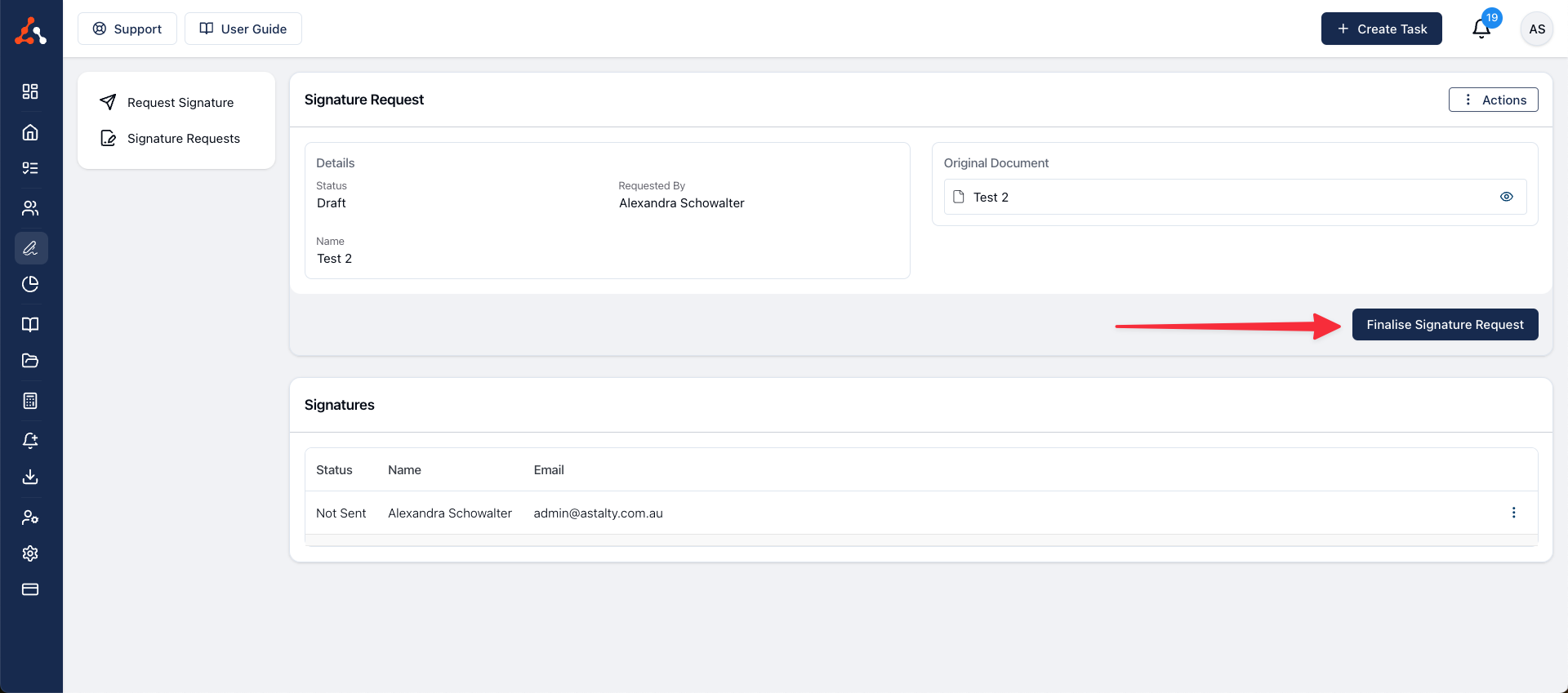Open the Actions dropdown menu
This screenshot has height=693, width=1568.
click(x=1493, y=100)
